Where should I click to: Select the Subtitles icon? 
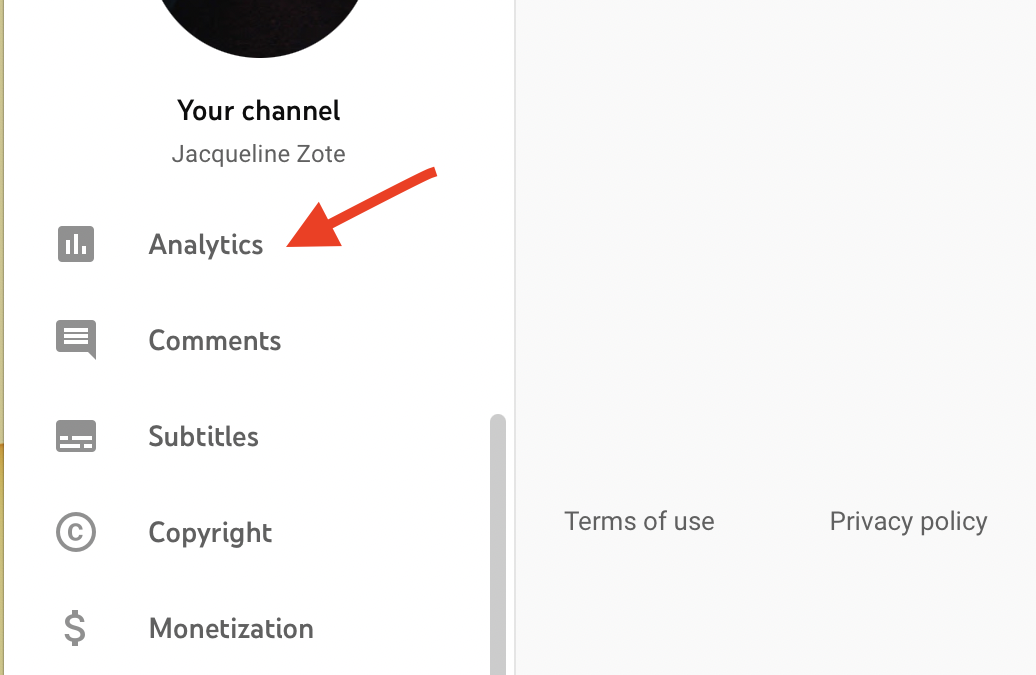[x=76, y=436]
